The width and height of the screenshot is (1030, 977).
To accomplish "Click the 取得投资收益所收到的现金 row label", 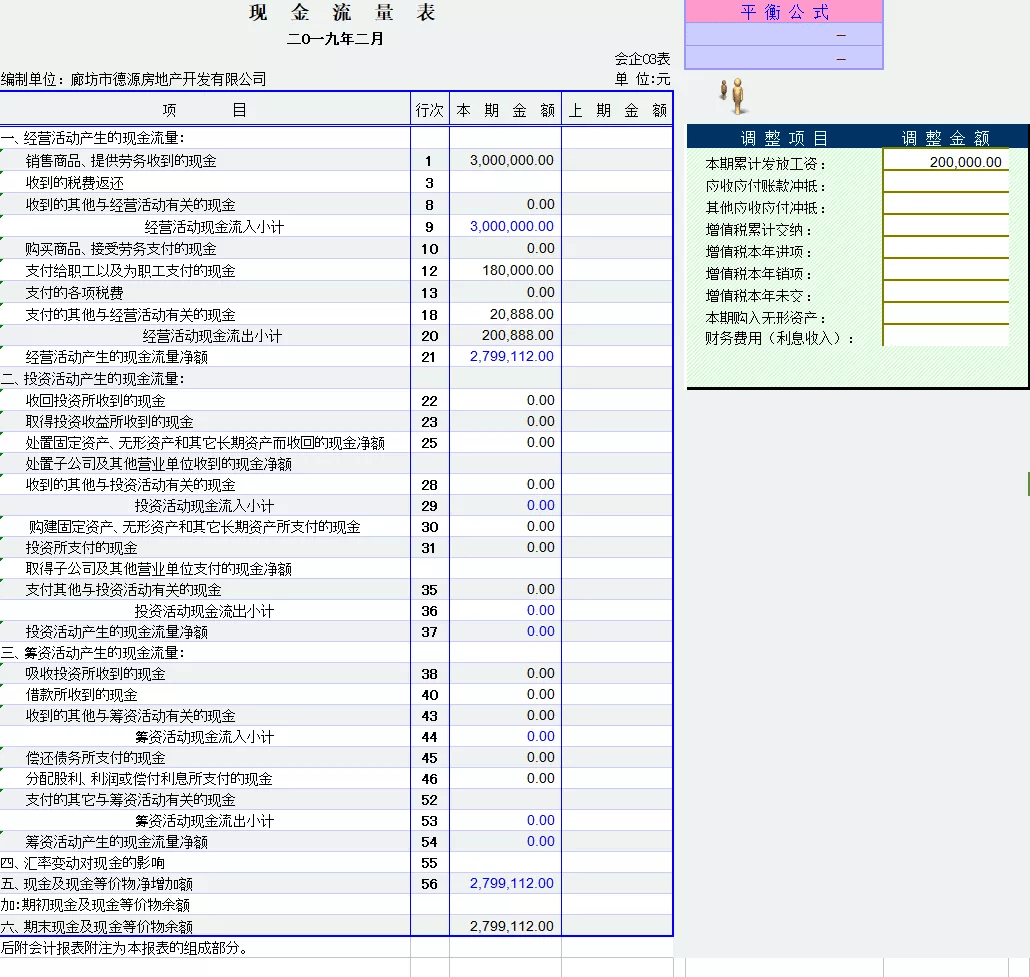I will (x=109, y=421).
